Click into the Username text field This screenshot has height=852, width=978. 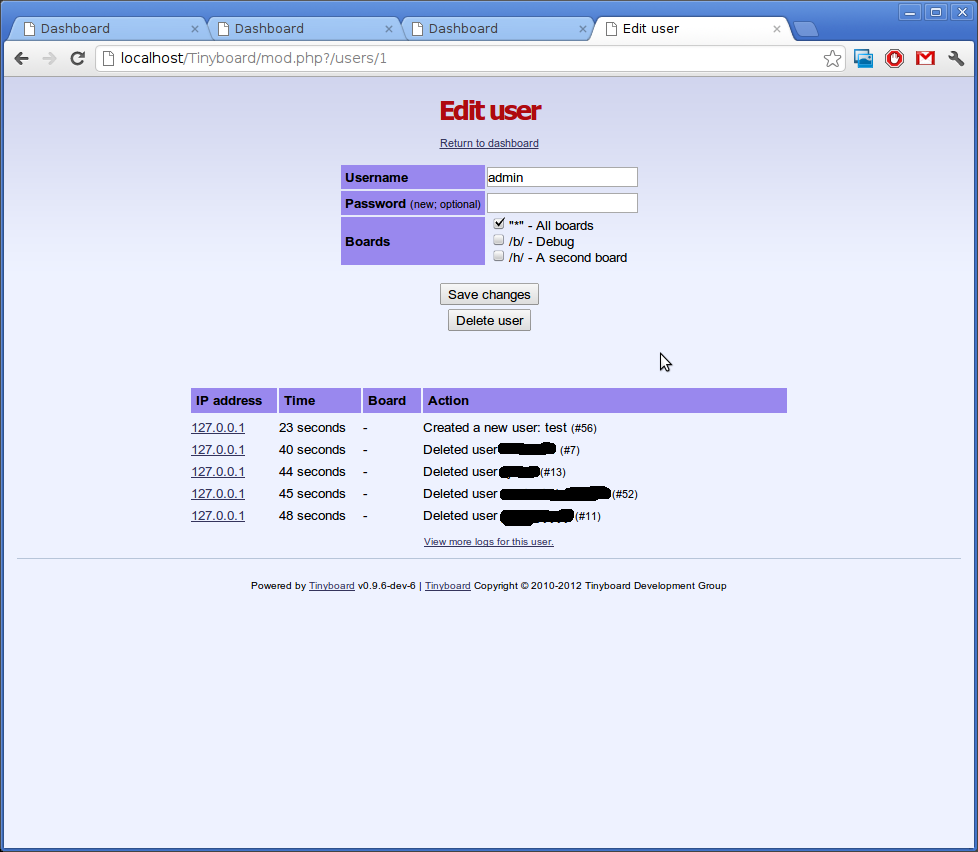(x=561, y=177)
